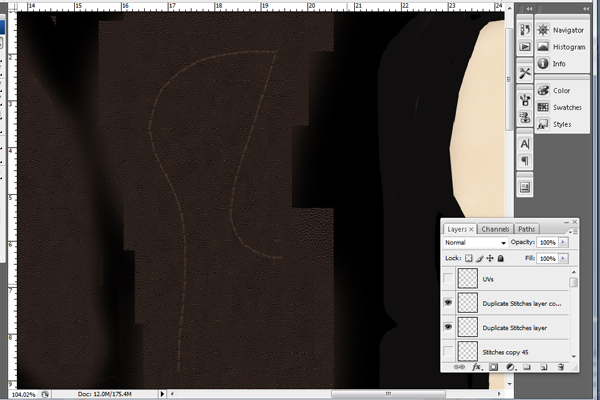Add a layer mask
This screenshot has width=600, height=400.
(x=494, y=367)
